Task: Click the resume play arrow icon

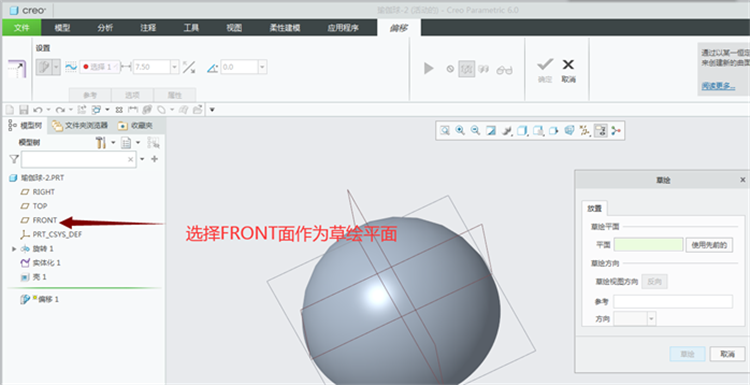Action: pos(429,68)
